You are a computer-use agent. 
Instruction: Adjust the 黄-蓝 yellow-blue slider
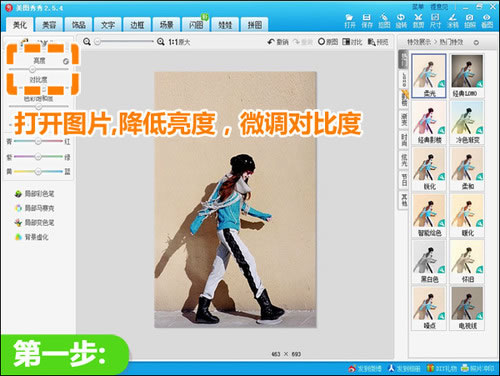(38, 171)
